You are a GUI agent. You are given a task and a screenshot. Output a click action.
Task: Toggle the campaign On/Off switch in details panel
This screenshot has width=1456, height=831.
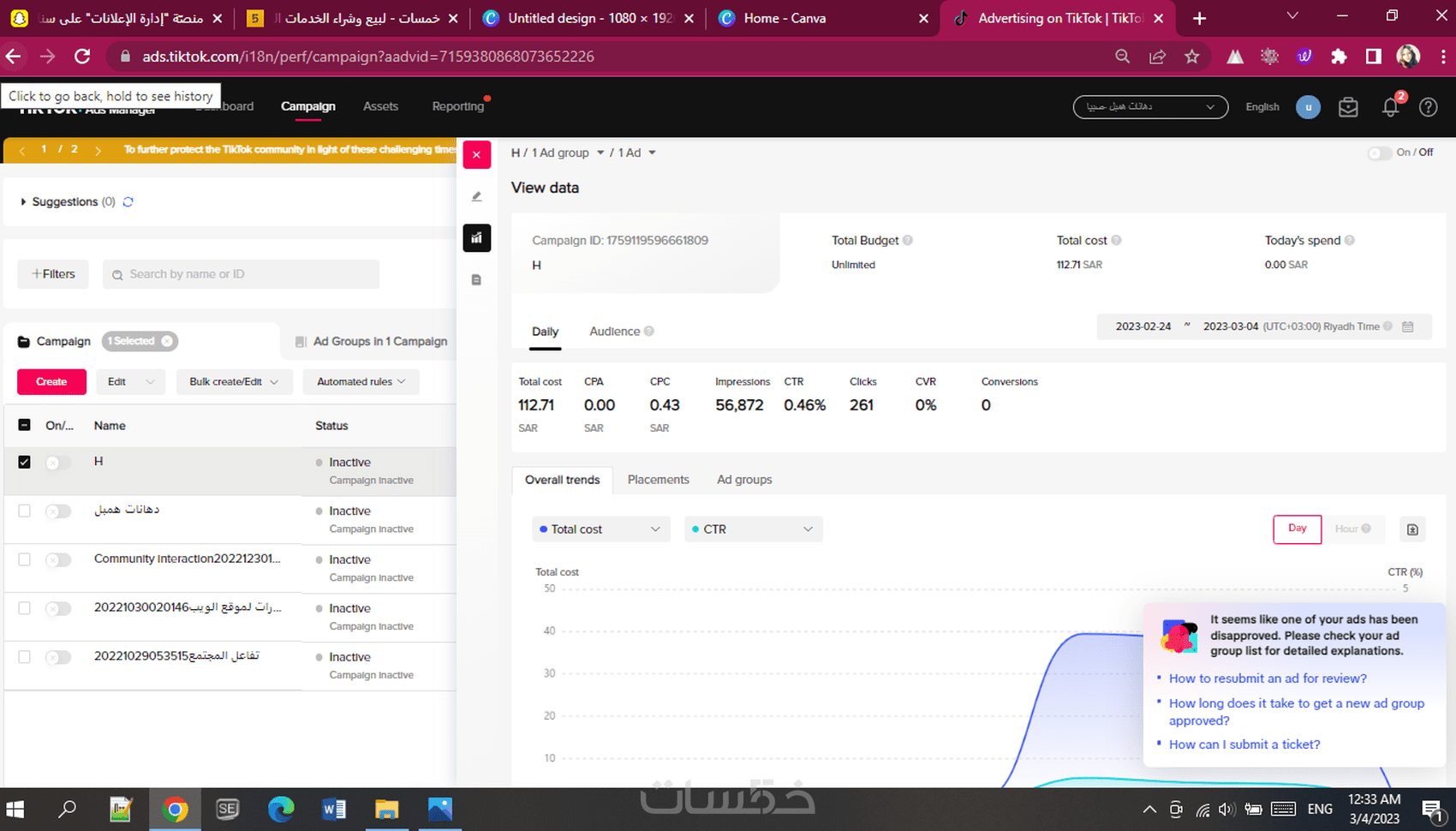point(1379,153)
